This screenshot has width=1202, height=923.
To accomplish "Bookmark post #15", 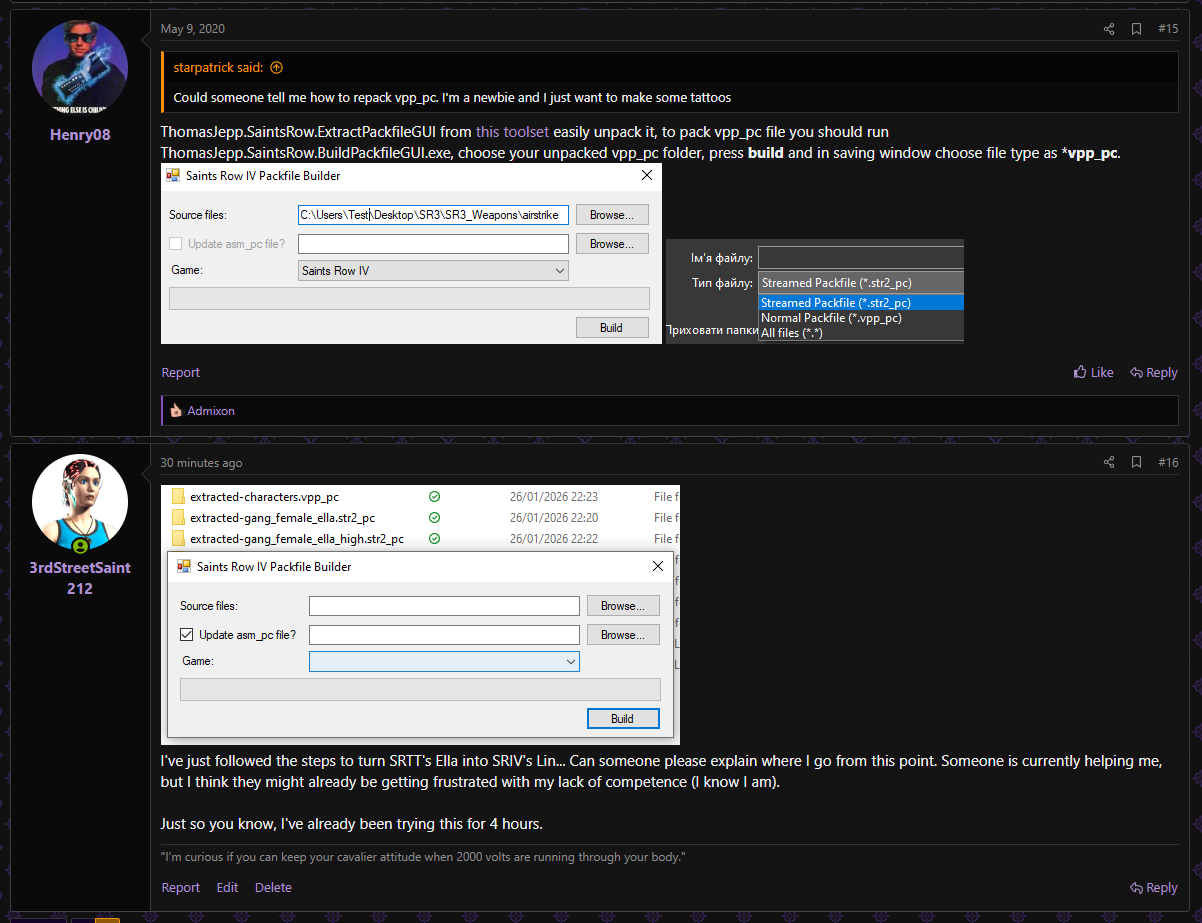I will coord(1137,29).
